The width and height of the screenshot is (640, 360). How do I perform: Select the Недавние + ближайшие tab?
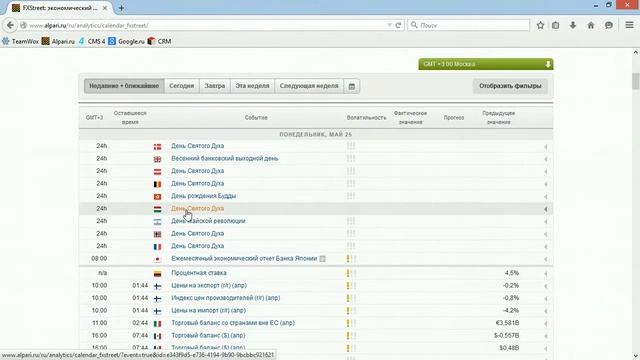click(x=124, y=86)
